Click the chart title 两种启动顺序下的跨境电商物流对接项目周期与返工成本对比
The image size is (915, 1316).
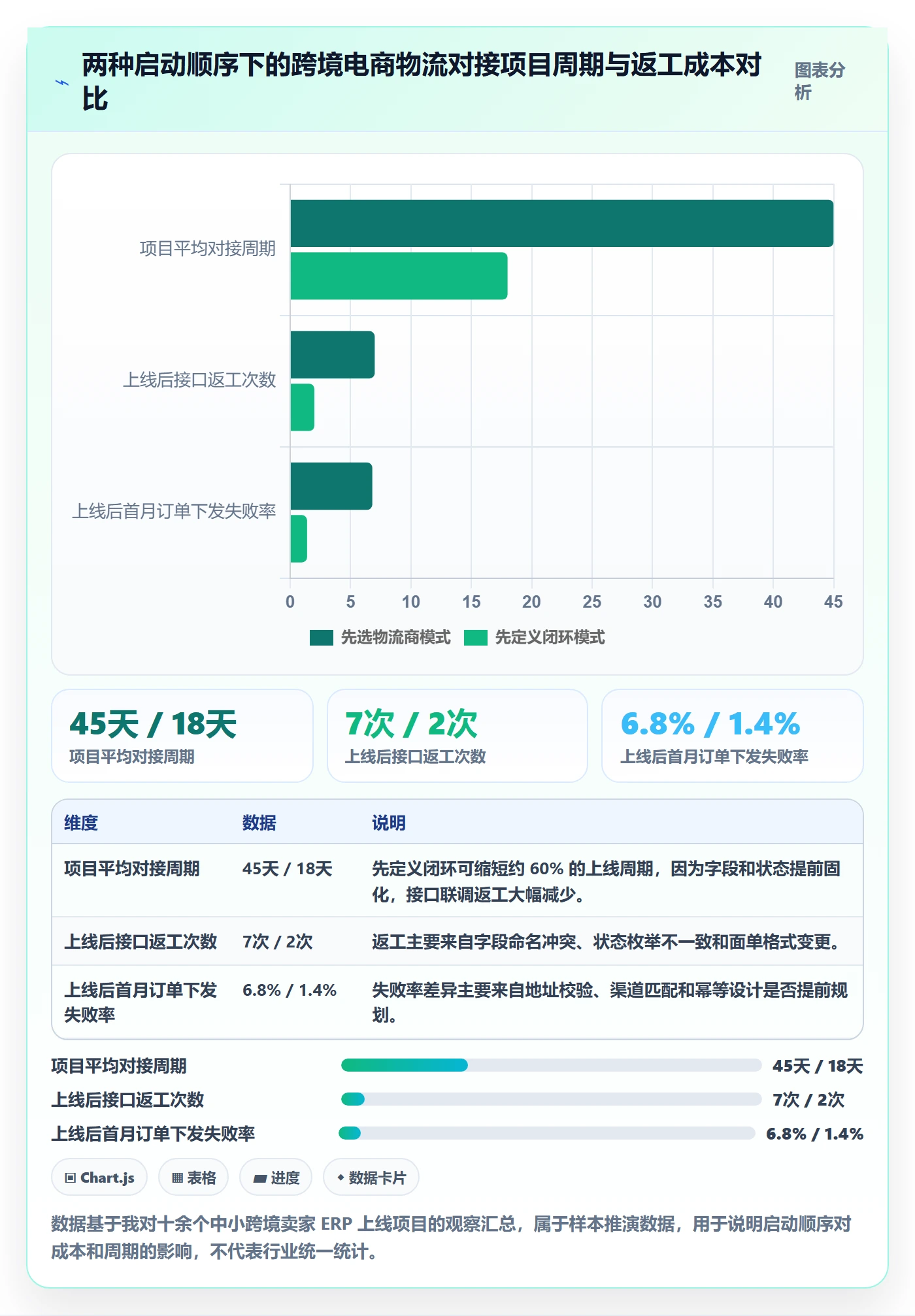pos(422,82)
